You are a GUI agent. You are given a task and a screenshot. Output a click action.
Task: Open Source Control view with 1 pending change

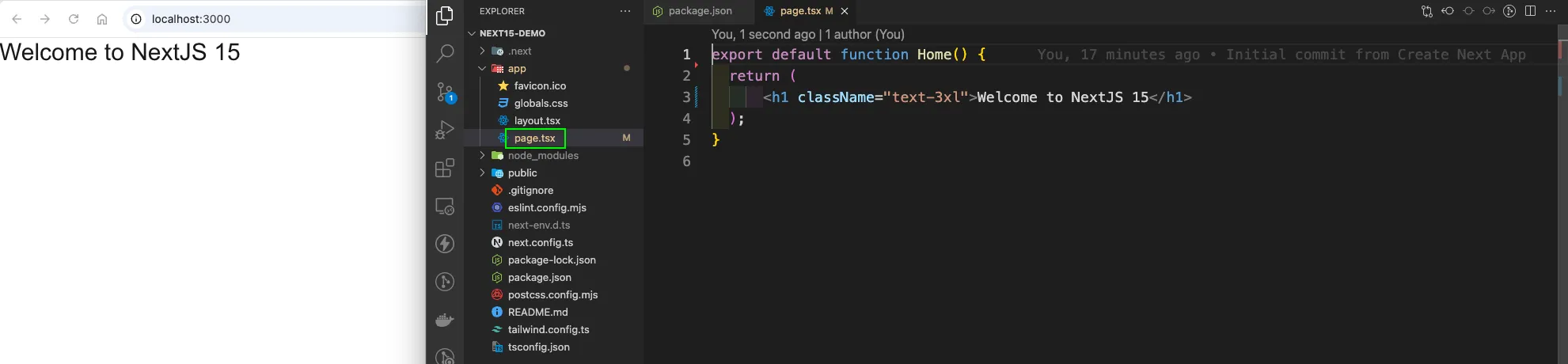(445, 93)
